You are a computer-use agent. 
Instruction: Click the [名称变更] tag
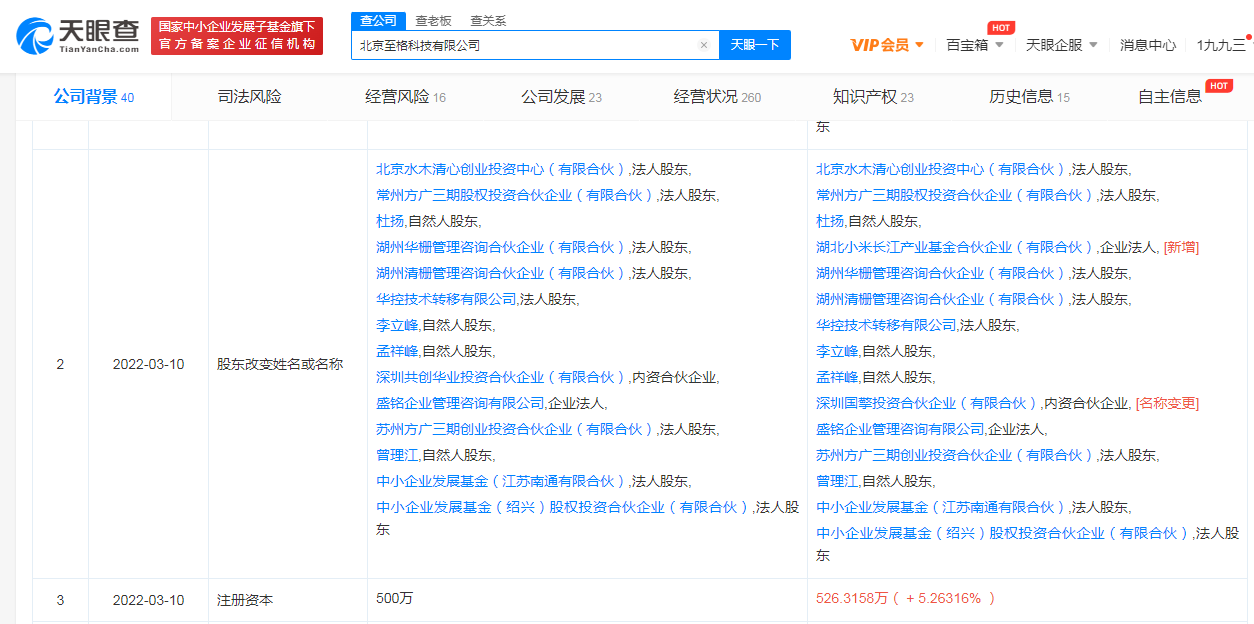coord(1167,403)
